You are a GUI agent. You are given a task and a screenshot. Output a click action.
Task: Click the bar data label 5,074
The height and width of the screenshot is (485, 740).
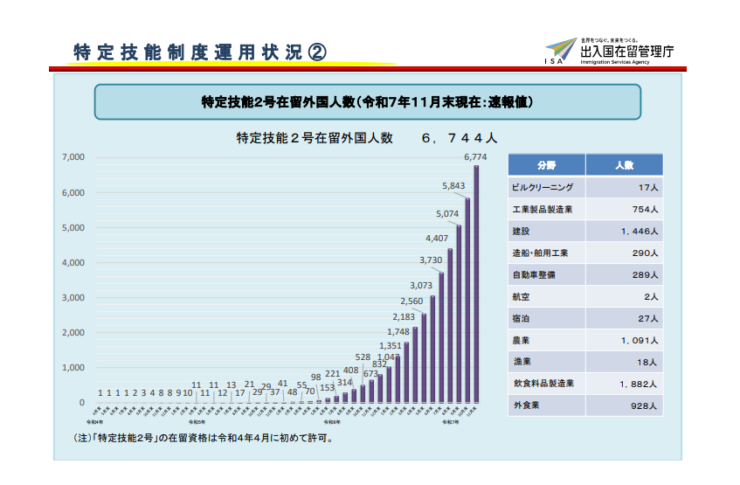(x=447, y=214)
